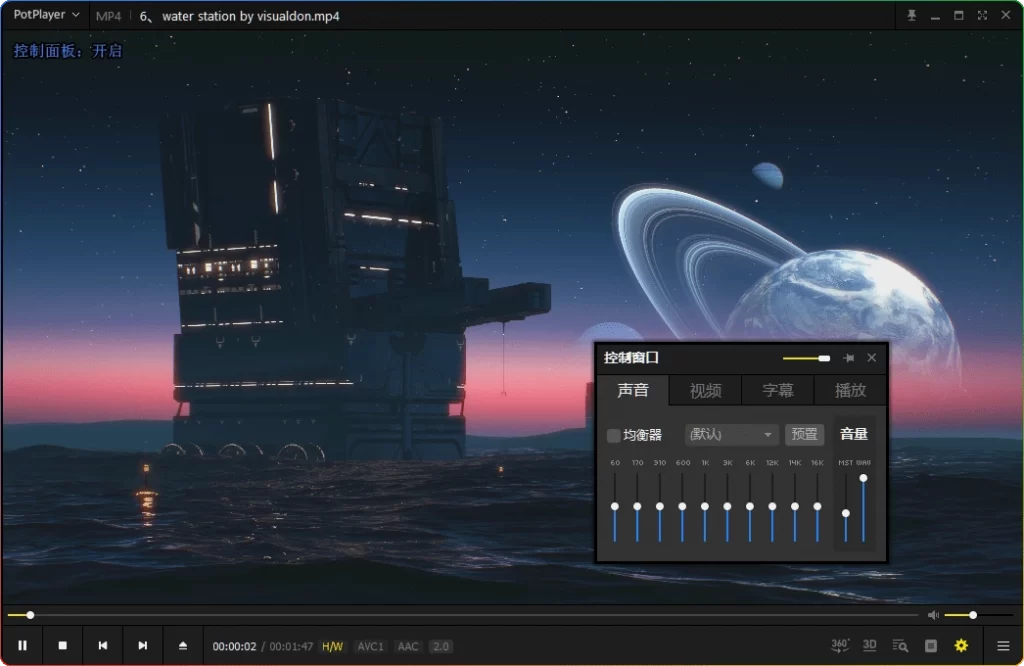Enable the 均衡器 equalizer checkbox
Viewport: 1024px width, 666px height.
click(x=614, y=435)
